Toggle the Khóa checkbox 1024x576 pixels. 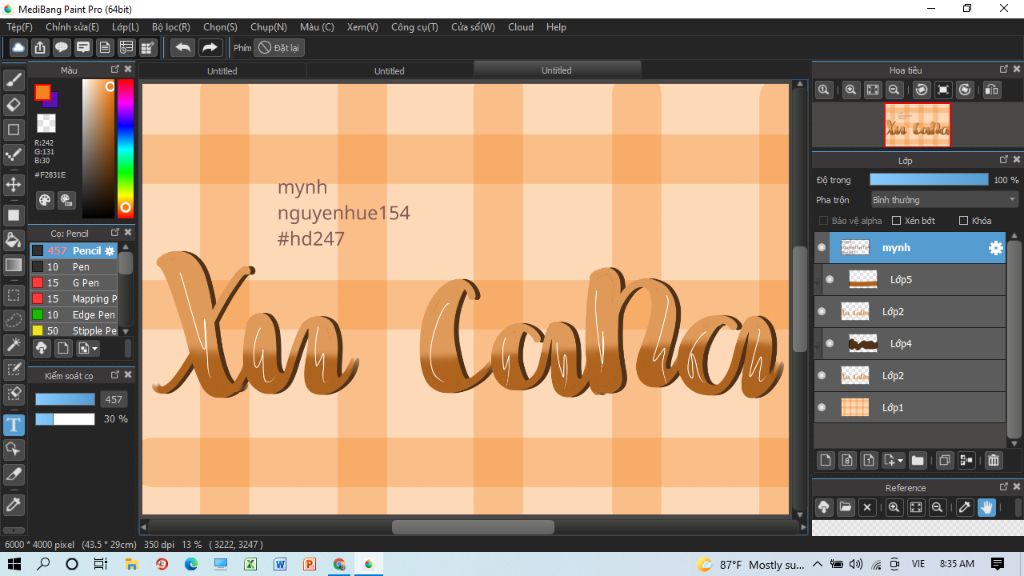(x=963, y=221)
